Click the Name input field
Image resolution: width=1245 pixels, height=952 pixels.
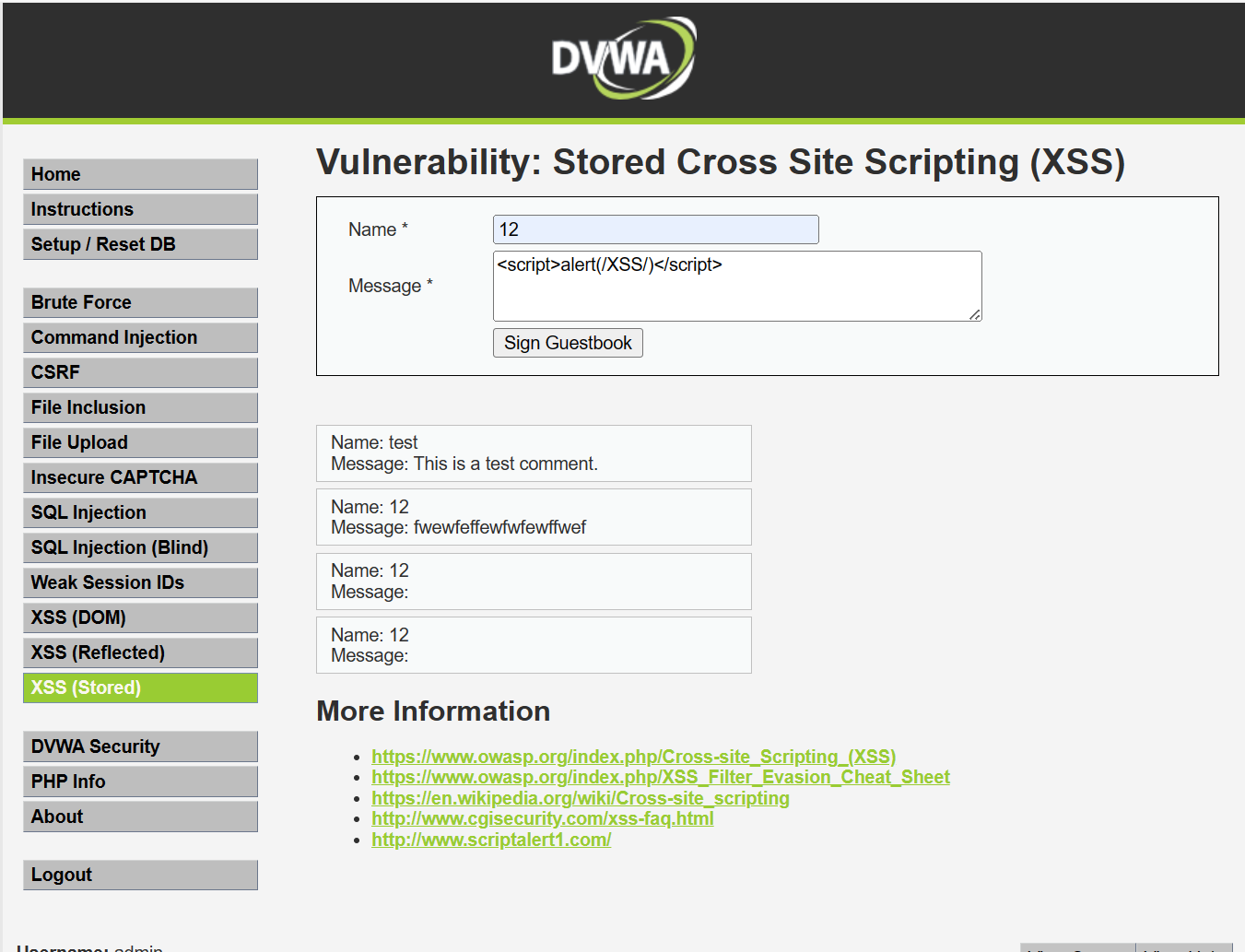pos(655,229)
